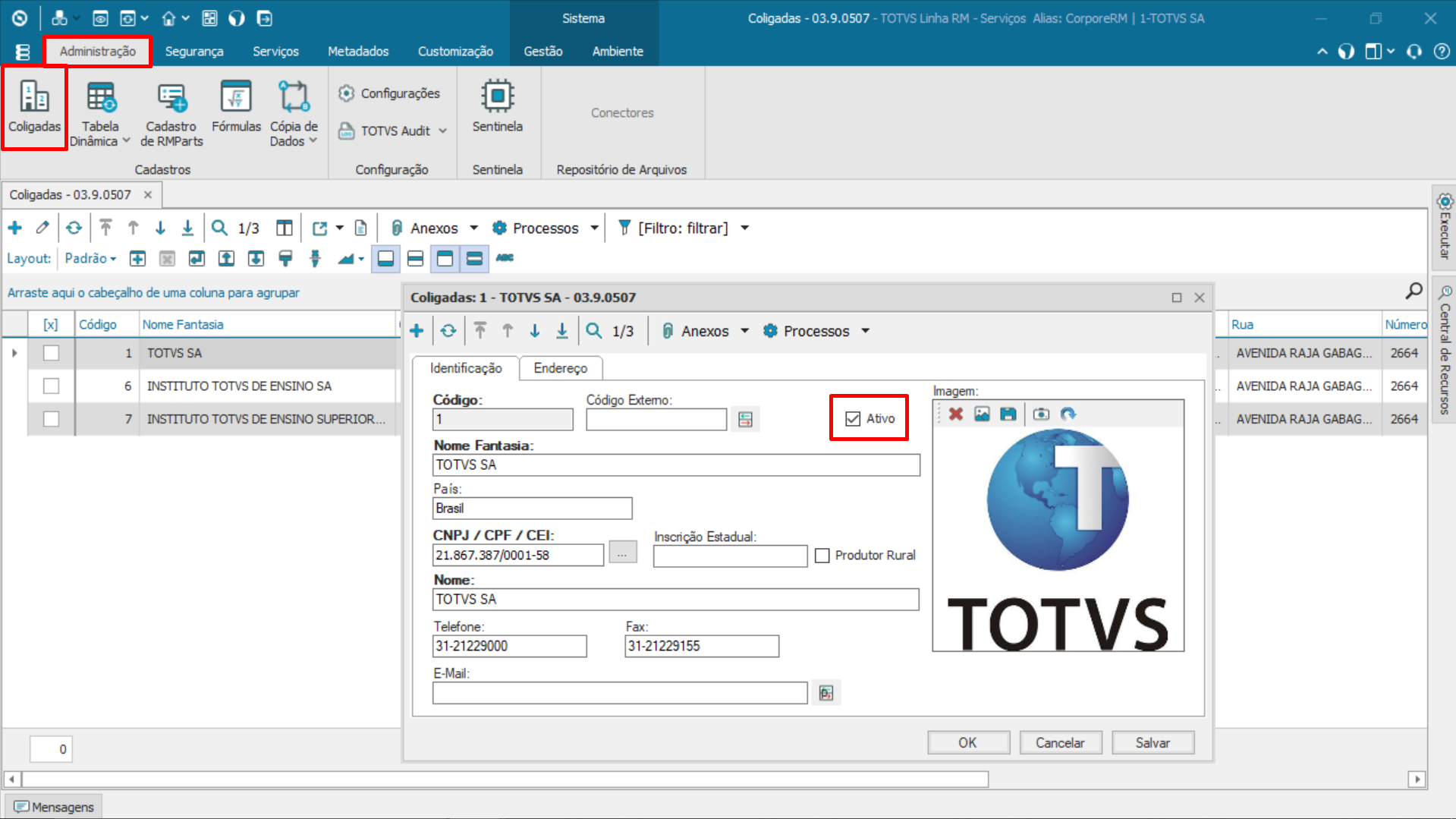Expand the TOTVS Audit dropdown
The image size is (1456, 819).
442,131
